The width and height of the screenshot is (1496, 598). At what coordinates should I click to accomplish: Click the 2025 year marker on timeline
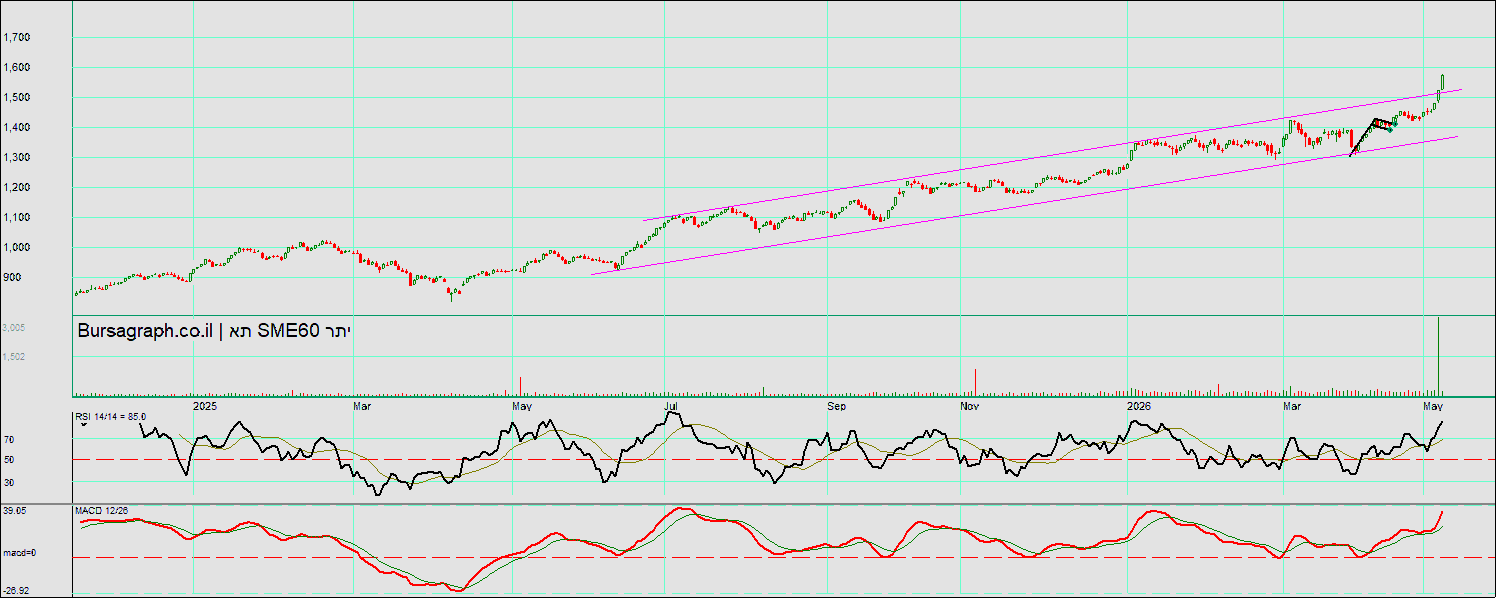click(x=205, y=406)
